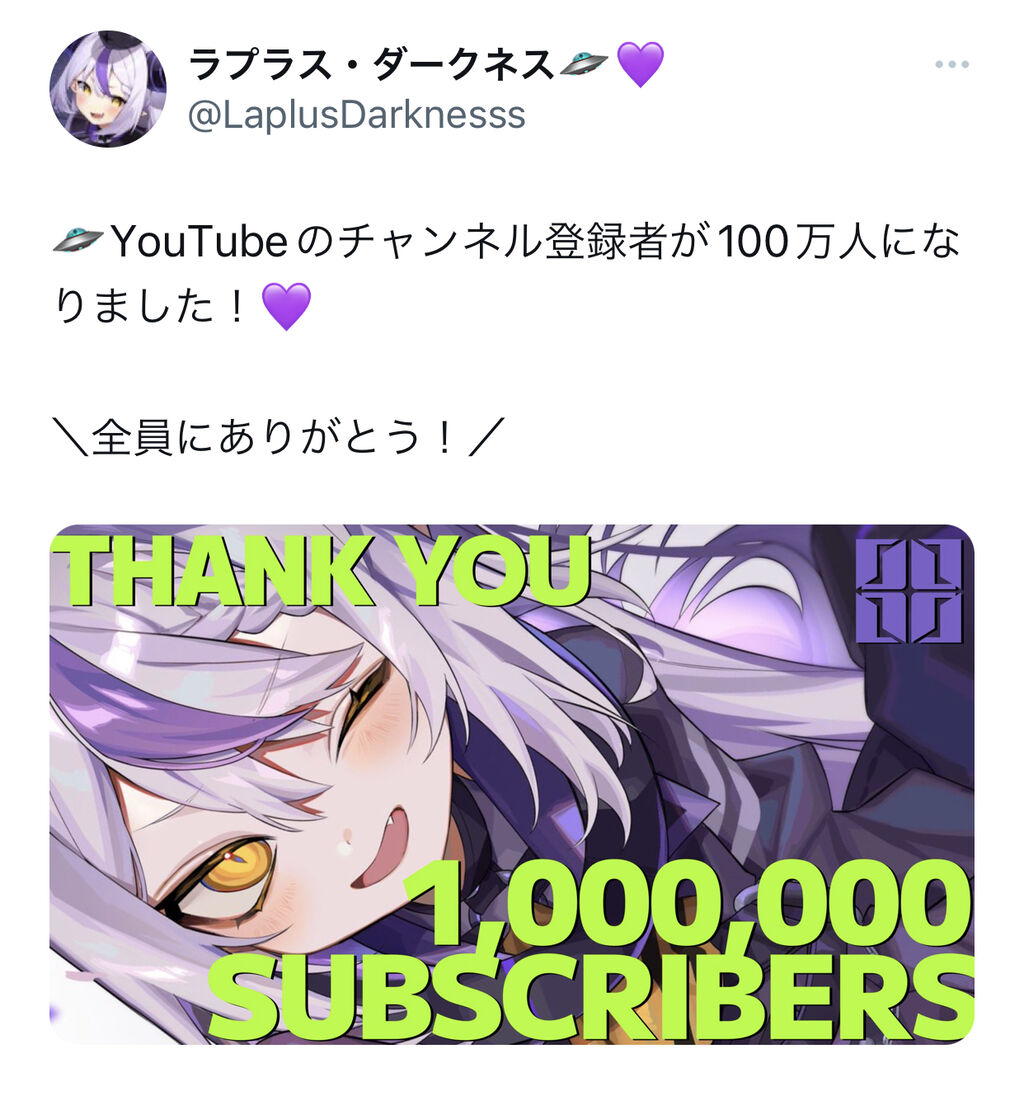Open the three-dot more options menu

(x=951, y=64)
